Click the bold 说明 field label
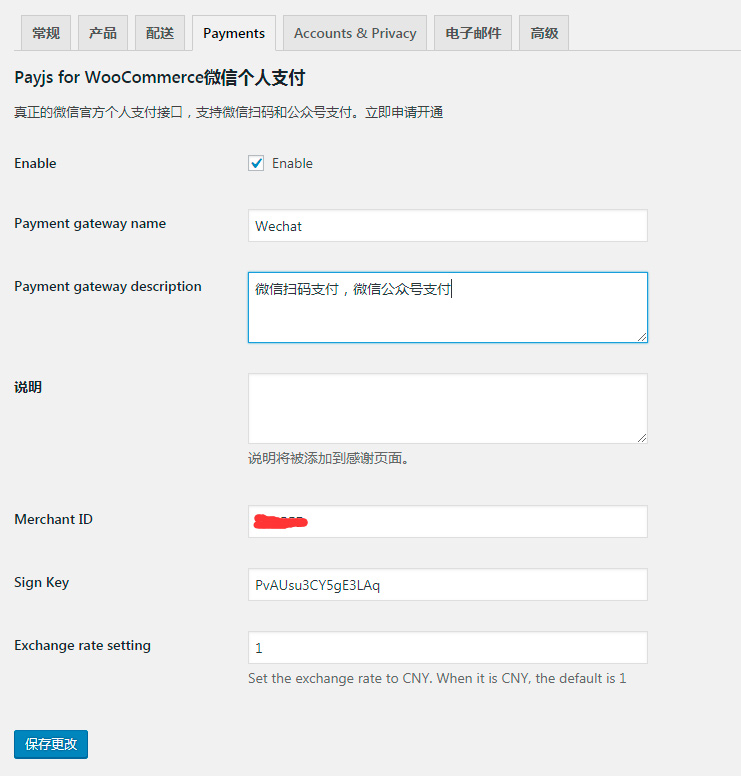The width and height of the screenshot is (741, 776). (28, 387)
